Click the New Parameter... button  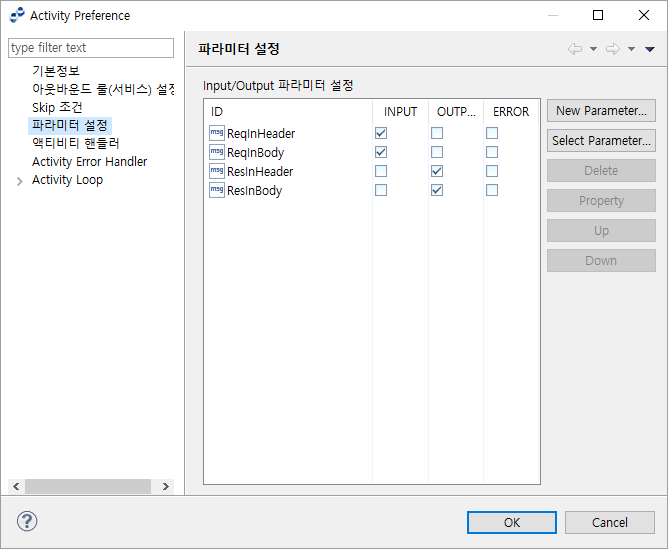(601, 111)
